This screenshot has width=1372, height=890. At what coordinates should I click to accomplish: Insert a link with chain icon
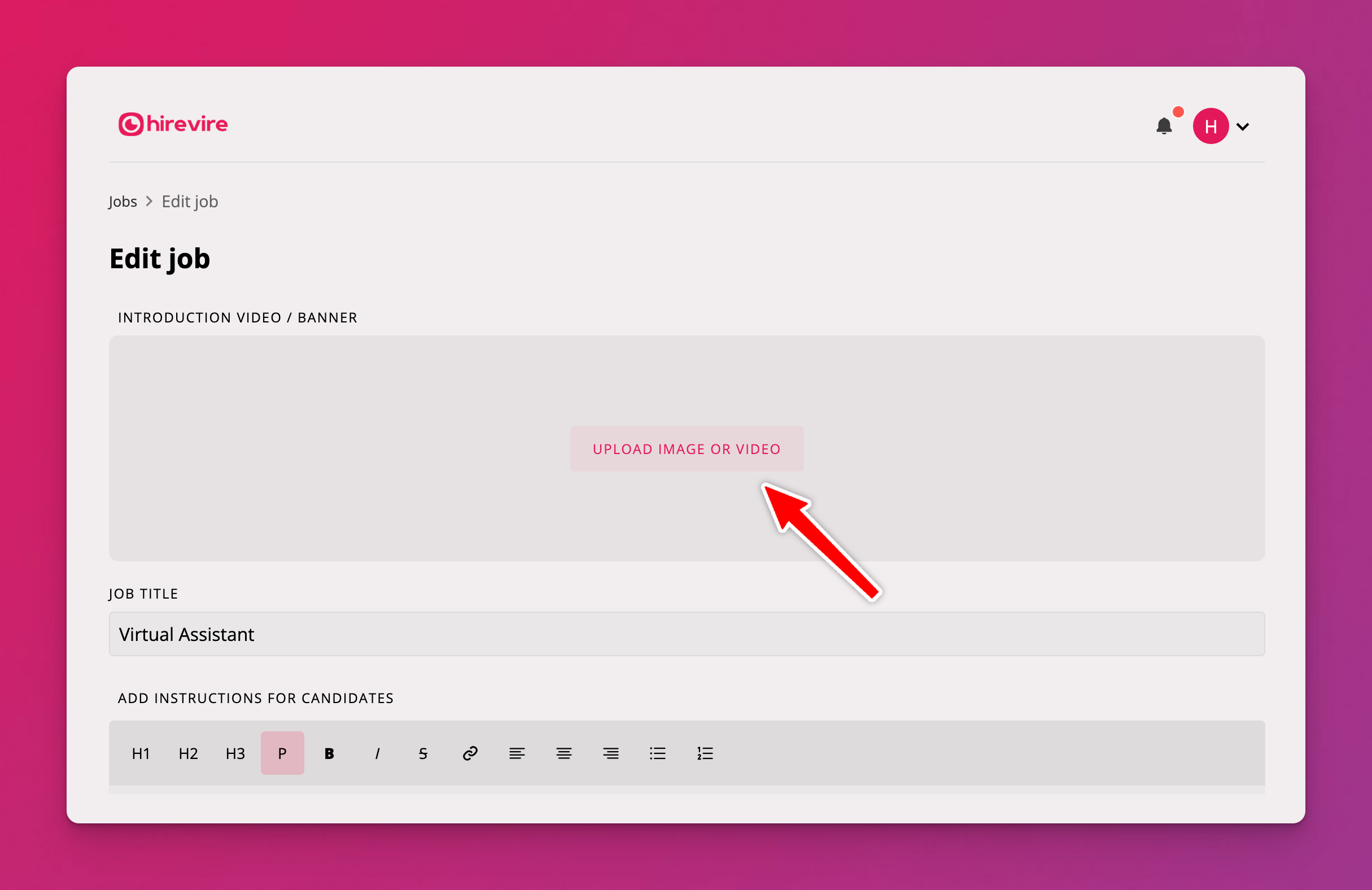pyautogui.click(x=470, y=753)
